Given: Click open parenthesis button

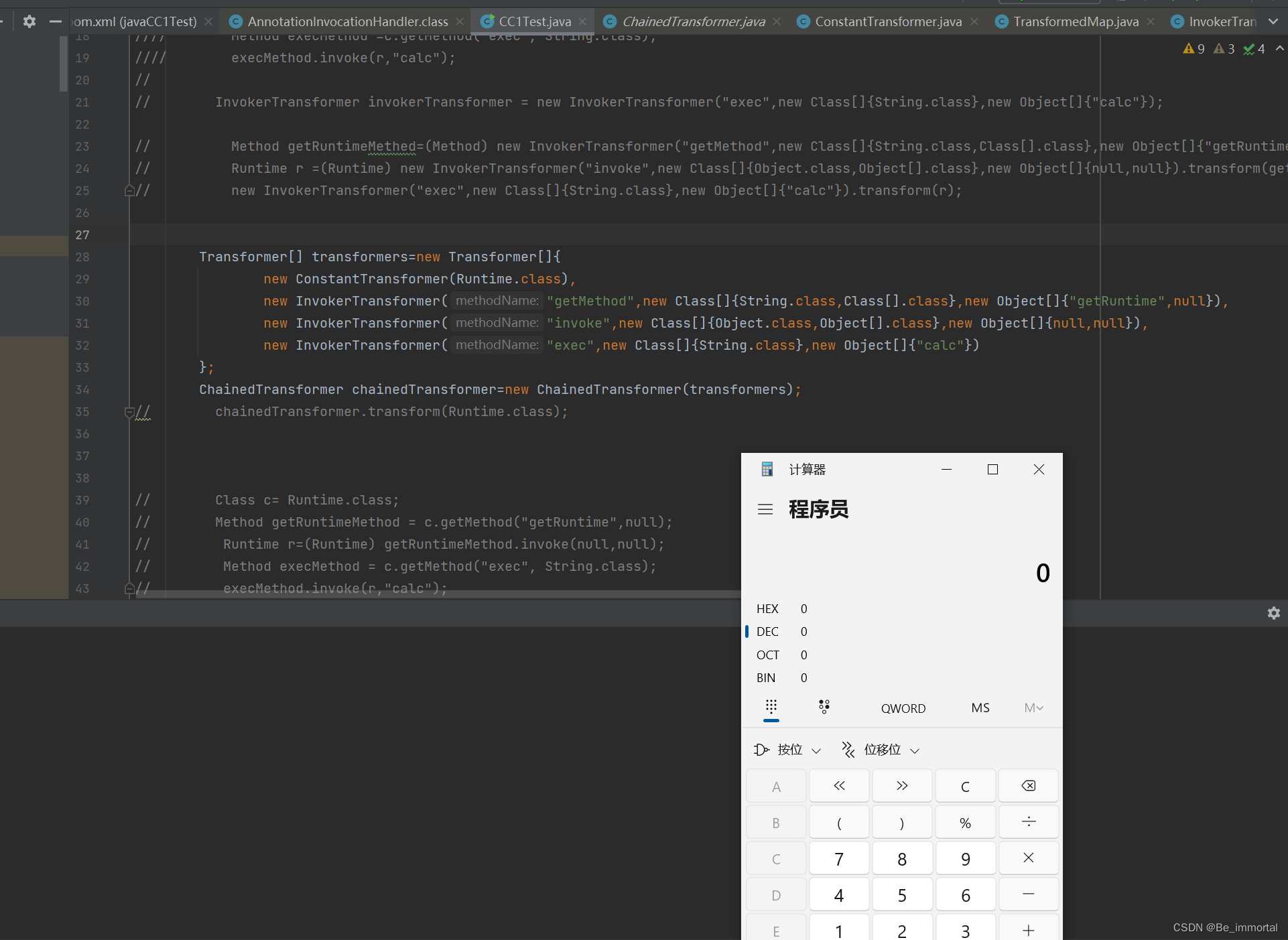Looking at the screenshot, I should 839,822.
